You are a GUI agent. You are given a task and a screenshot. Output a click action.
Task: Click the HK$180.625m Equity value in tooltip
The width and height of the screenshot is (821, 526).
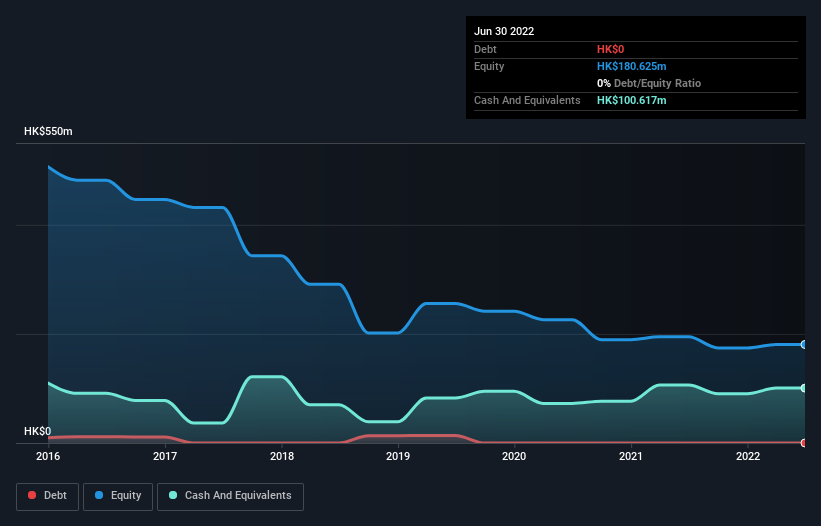[631, 66]
